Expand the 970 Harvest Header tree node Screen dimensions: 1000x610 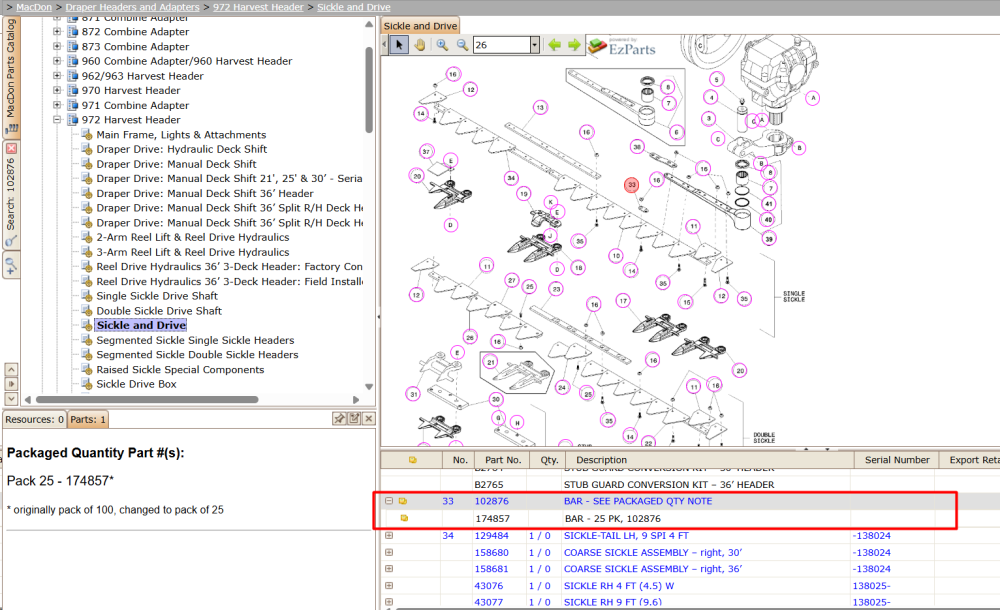click(57, 90)
